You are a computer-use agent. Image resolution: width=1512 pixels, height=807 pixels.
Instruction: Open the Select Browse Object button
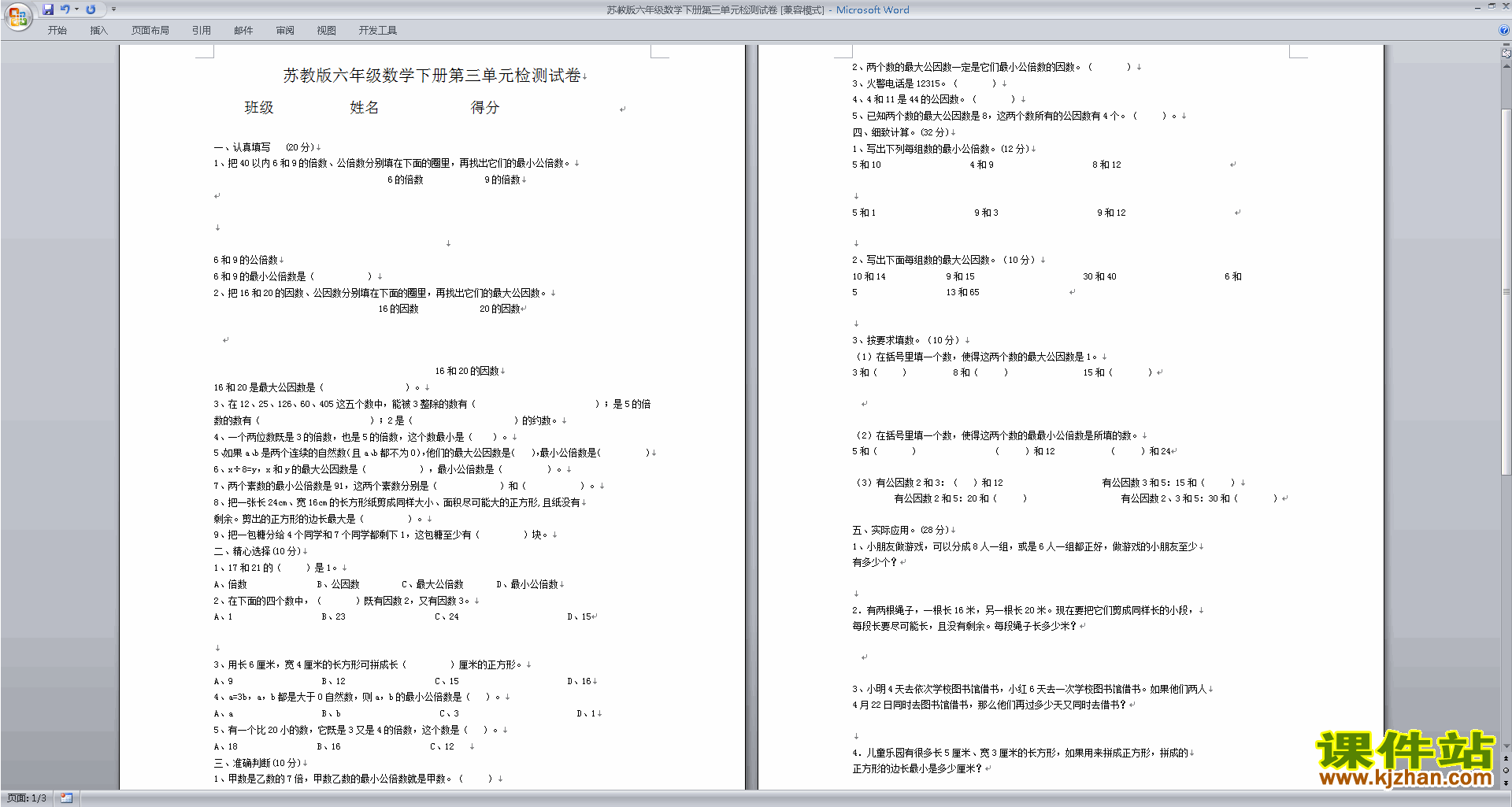[x=1506, y=770]
